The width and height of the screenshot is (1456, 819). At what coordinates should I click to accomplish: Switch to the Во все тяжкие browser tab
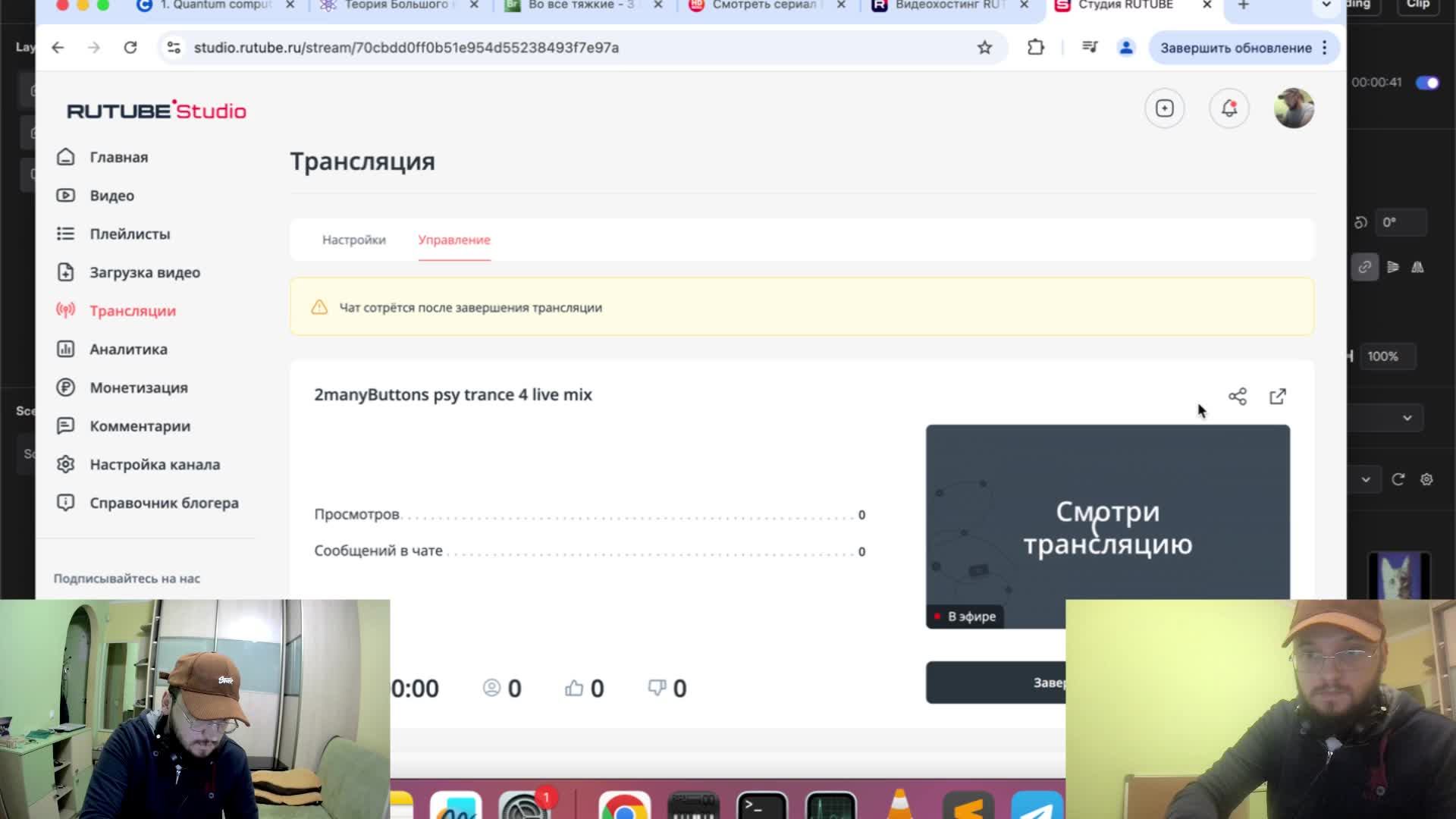581,5
